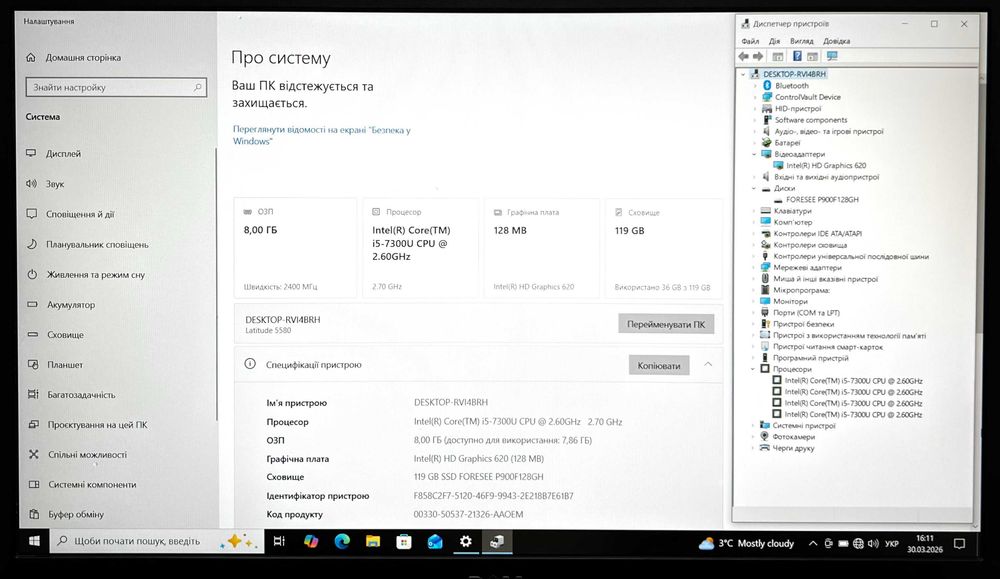Viewport: 1000px width, 579px height.
Task: Open Microsoft Store from the taskbar
Action: coord(404,541)
